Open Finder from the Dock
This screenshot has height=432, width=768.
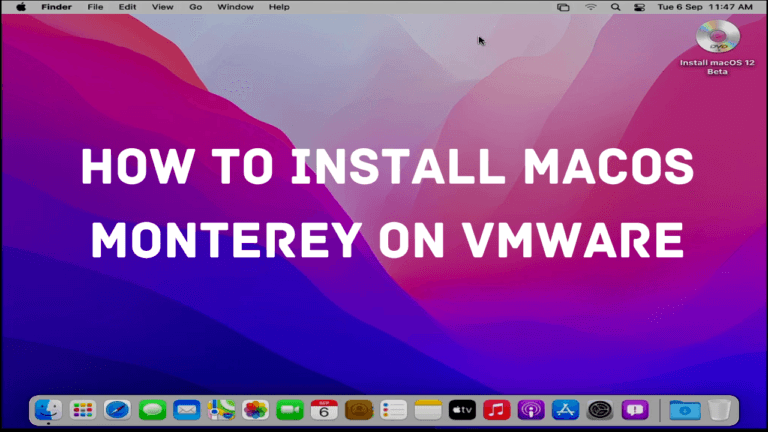48,410
